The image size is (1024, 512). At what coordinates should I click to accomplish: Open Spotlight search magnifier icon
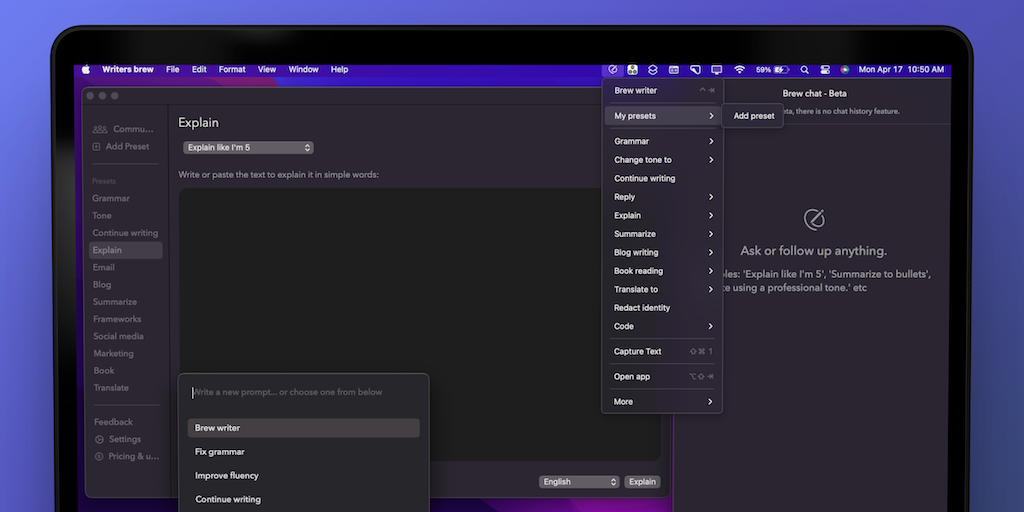coord(805,69)
